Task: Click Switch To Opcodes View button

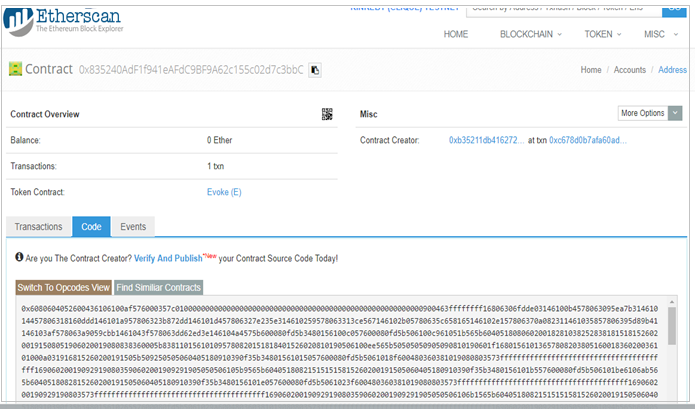Action: click(63, 288)
